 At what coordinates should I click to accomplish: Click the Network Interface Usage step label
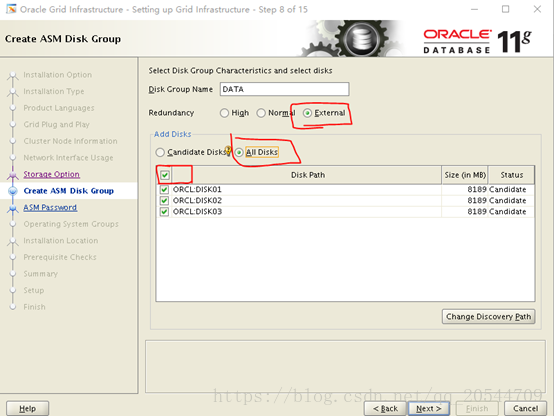[68, 158]
